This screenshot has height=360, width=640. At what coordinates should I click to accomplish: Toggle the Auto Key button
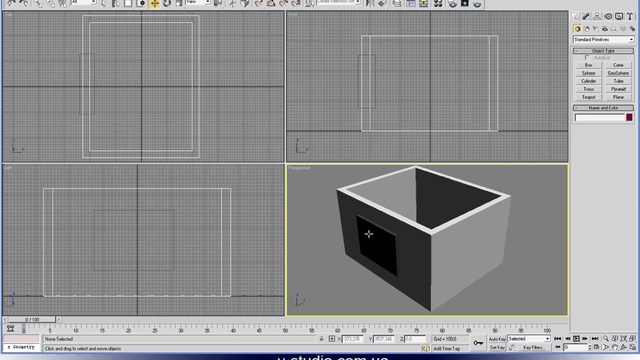coord(497,339)
